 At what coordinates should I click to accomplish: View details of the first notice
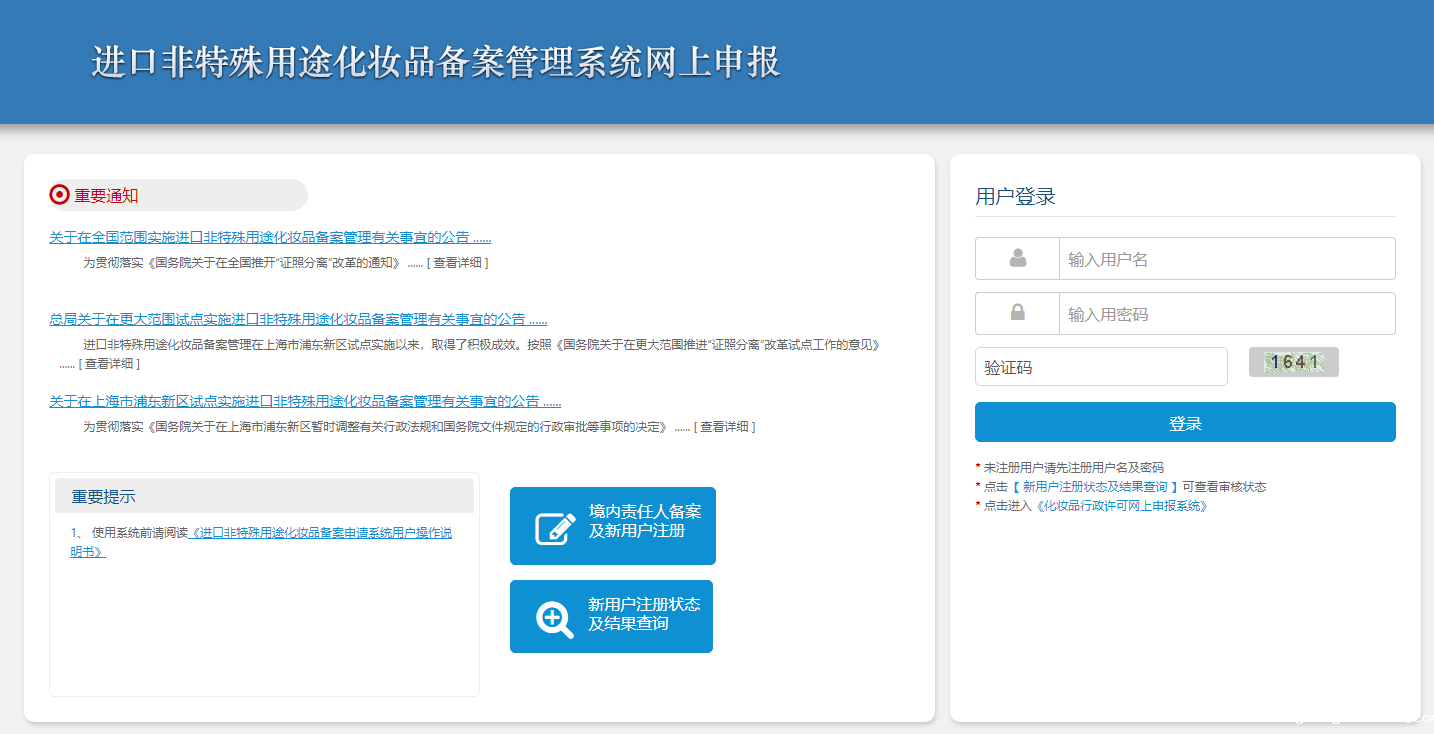coord(458,263)
